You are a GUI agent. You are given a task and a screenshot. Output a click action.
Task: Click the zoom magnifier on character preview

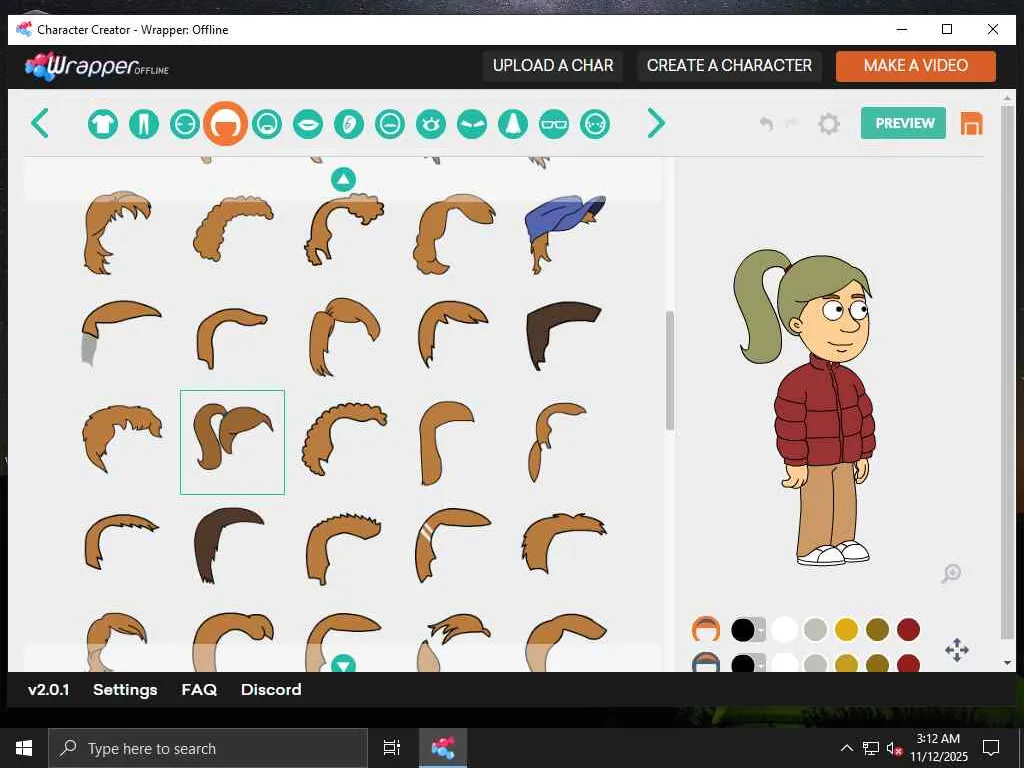(x=952, y=573)
